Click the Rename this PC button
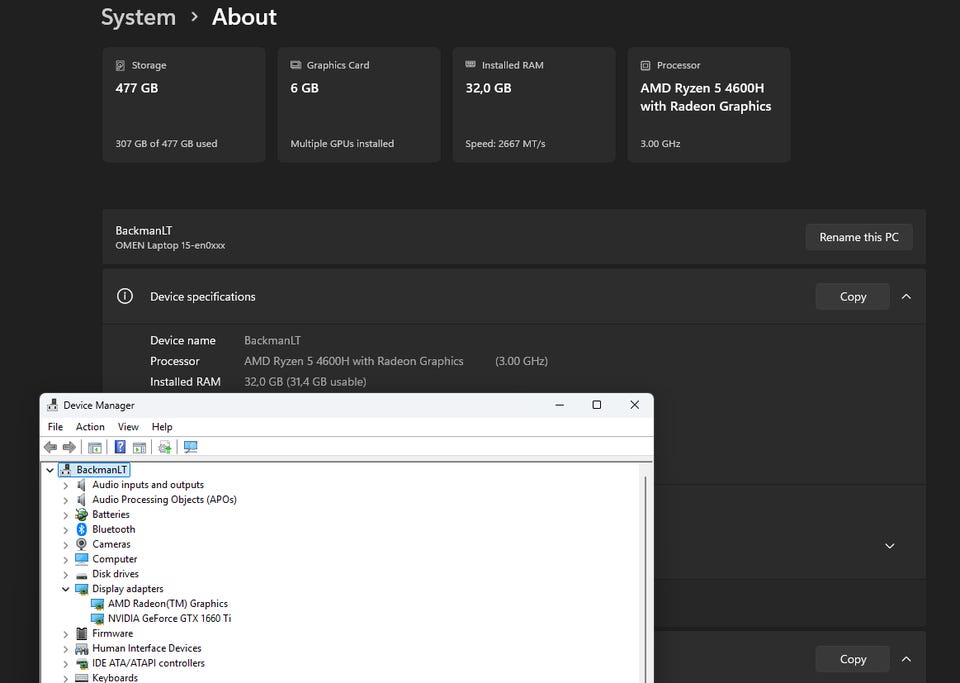 (x=858, y=237)
